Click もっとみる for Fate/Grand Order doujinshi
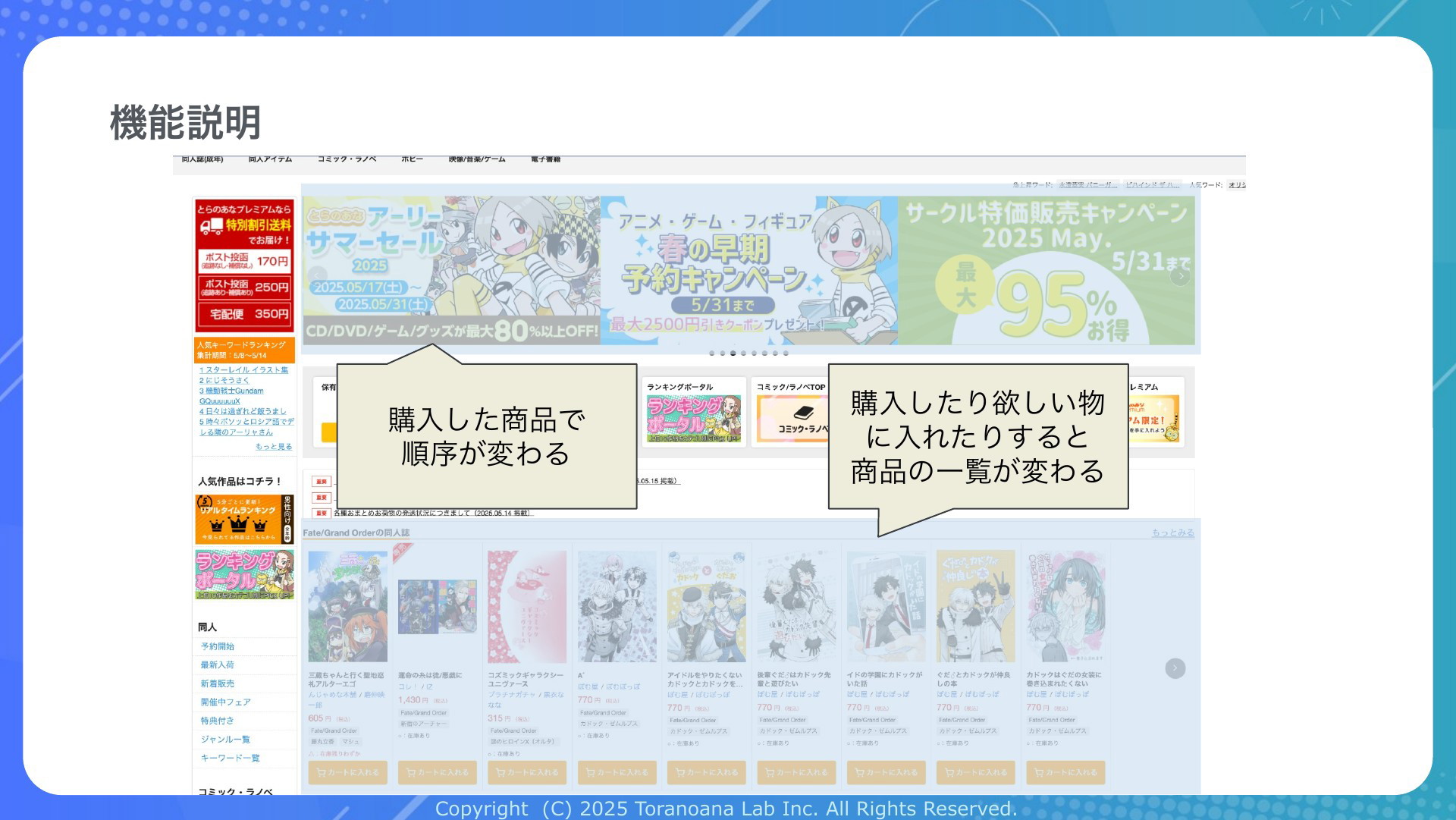This screenshot has height=820, width=1456. point(1173,533)
